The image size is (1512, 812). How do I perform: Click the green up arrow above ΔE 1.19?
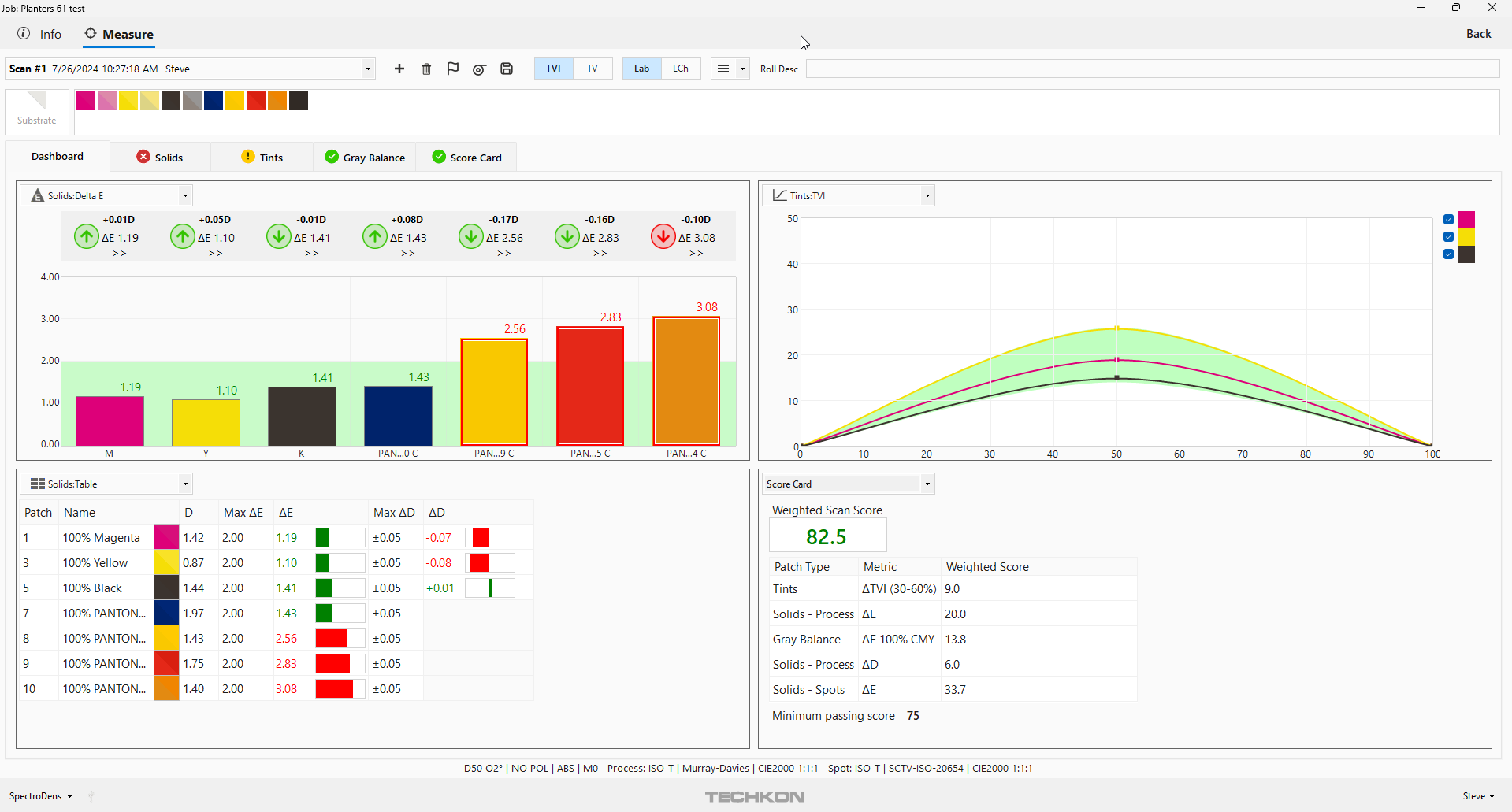(x=86, y=236)
